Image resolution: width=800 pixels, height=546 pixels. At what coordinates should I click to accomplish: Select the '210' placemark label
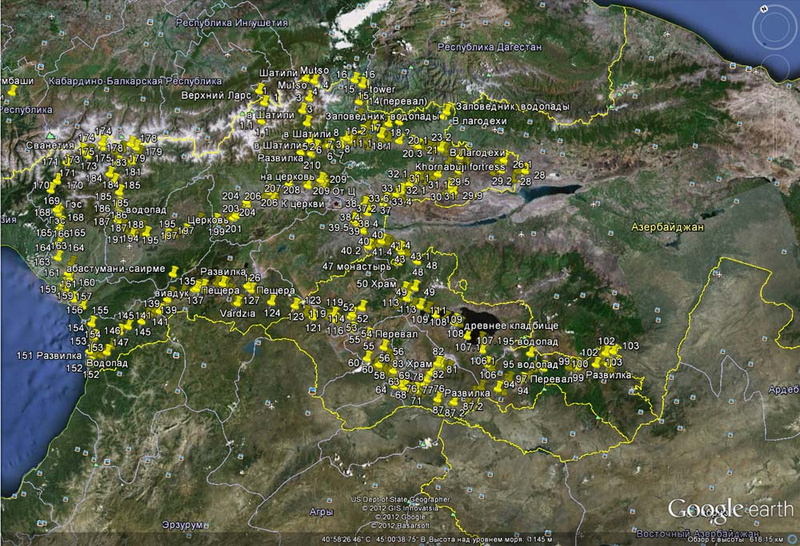(312, 165)
